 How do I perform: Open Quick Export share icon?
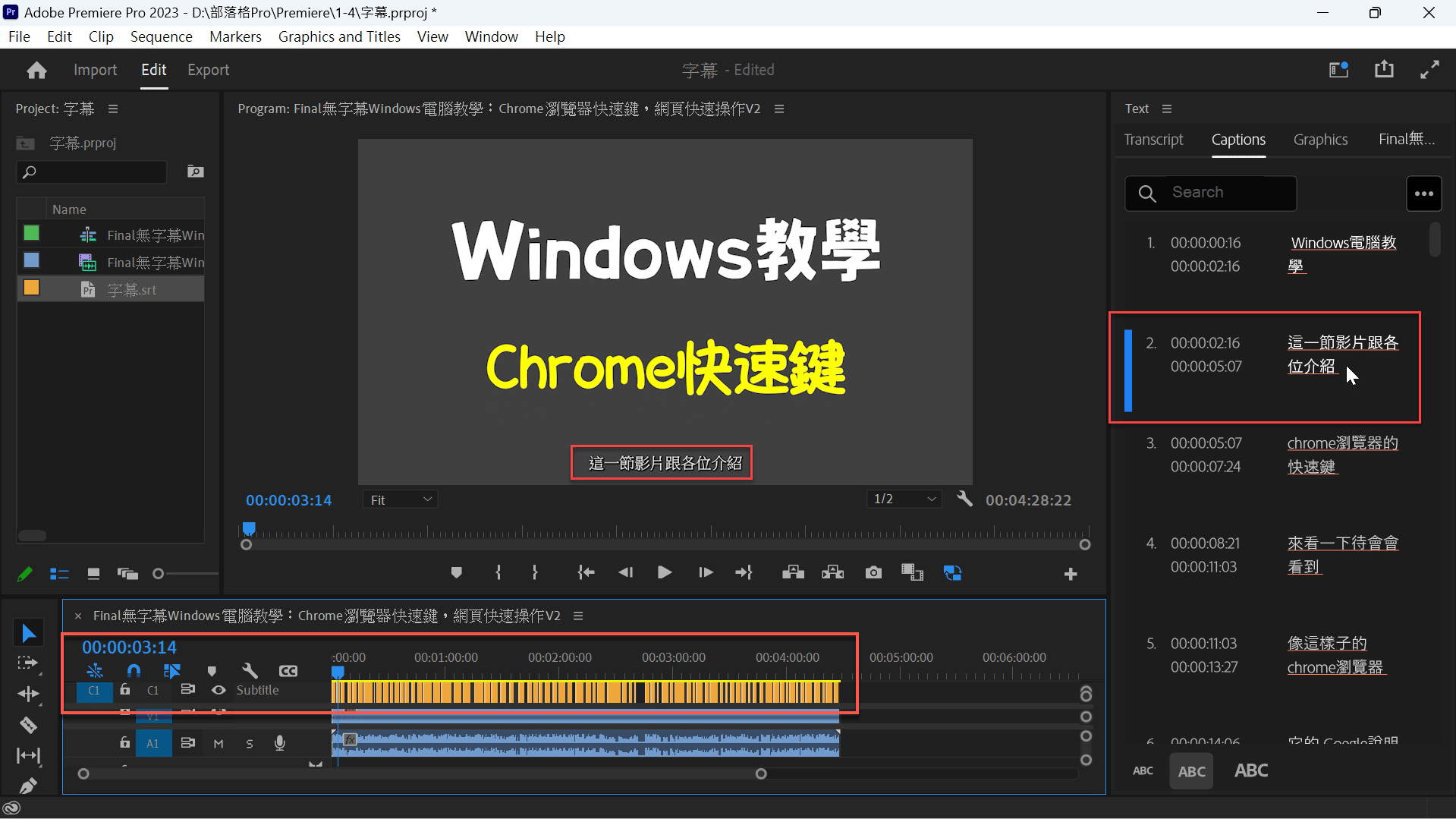click(x=1384, y=69)
